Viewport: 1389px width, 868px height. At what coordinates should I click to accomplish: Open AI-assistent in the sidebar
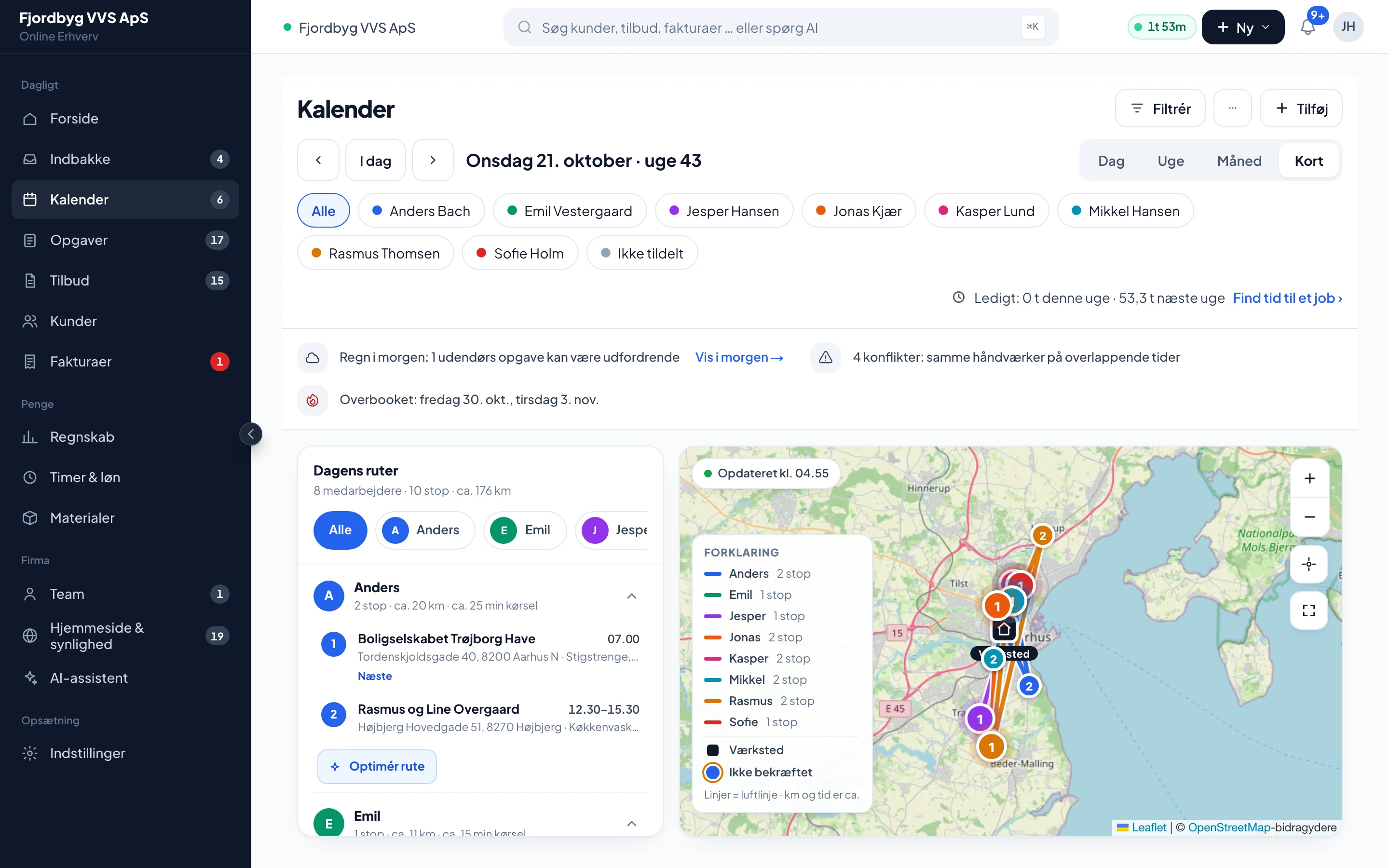[x=125, y=678]
